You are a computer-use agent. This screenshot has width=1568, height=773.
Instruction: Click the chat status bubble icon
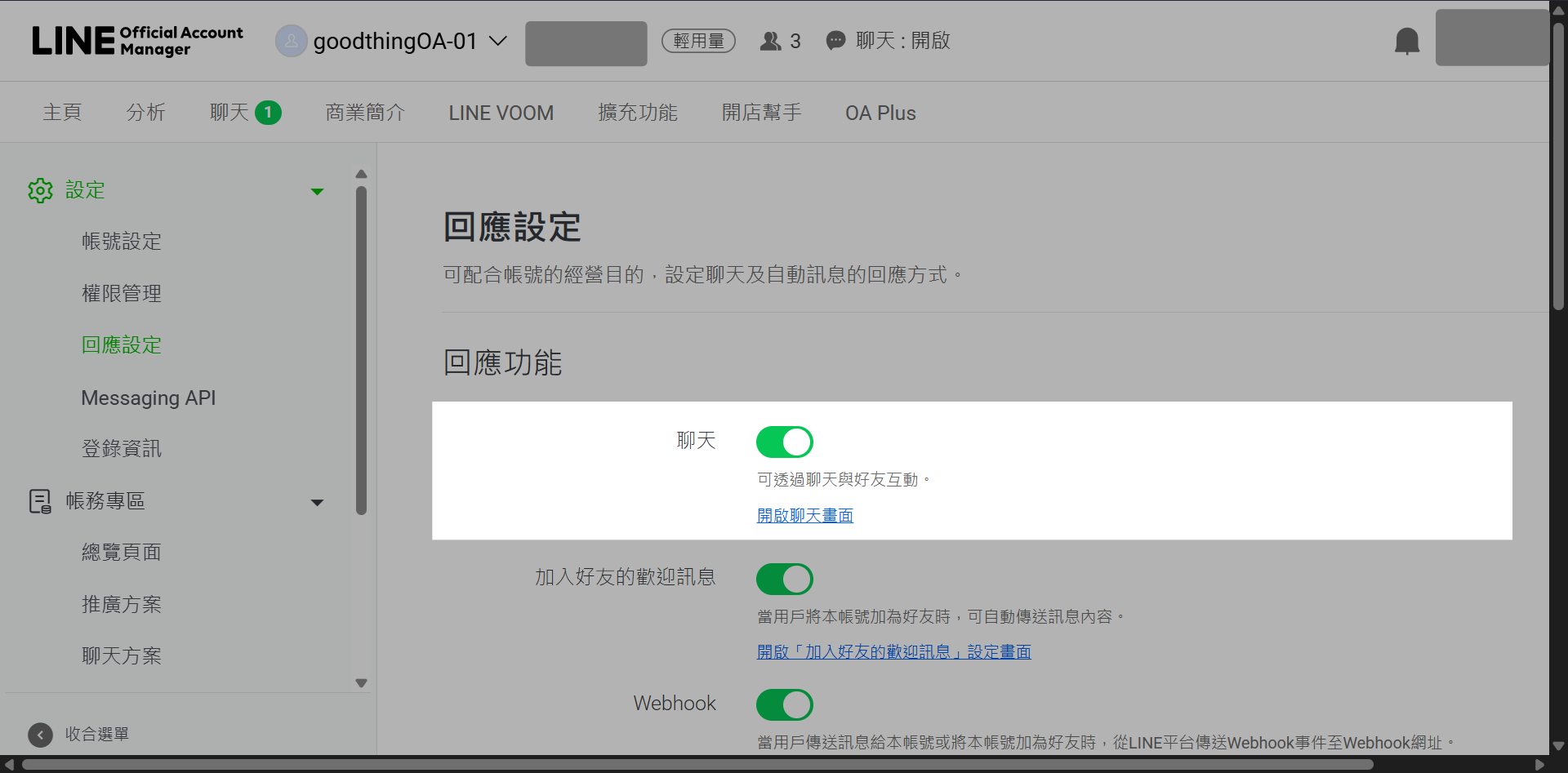pyautogui.click(x=835, y=41)
